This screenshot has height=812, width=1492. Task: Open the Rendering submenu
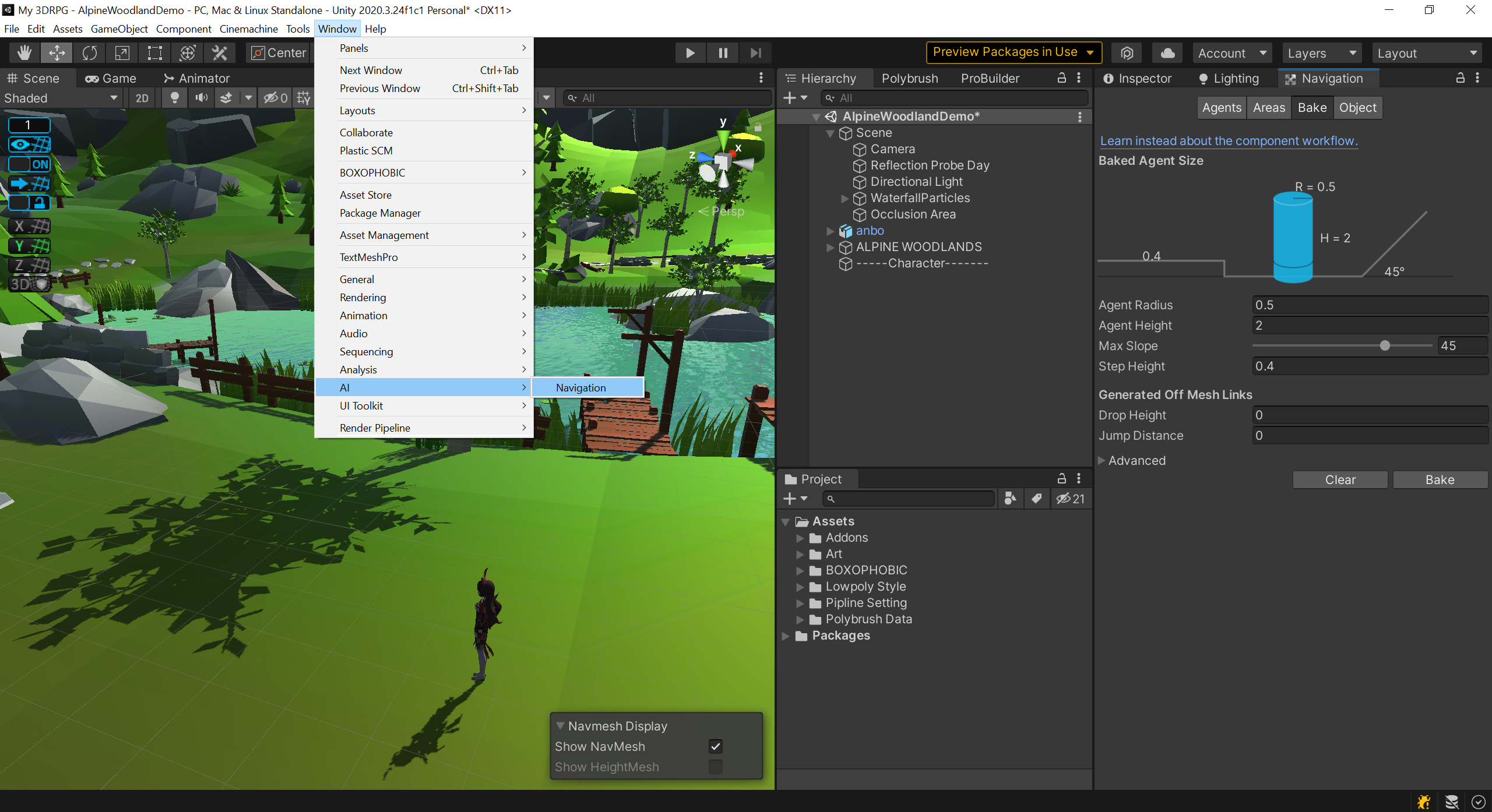[424, 297]
